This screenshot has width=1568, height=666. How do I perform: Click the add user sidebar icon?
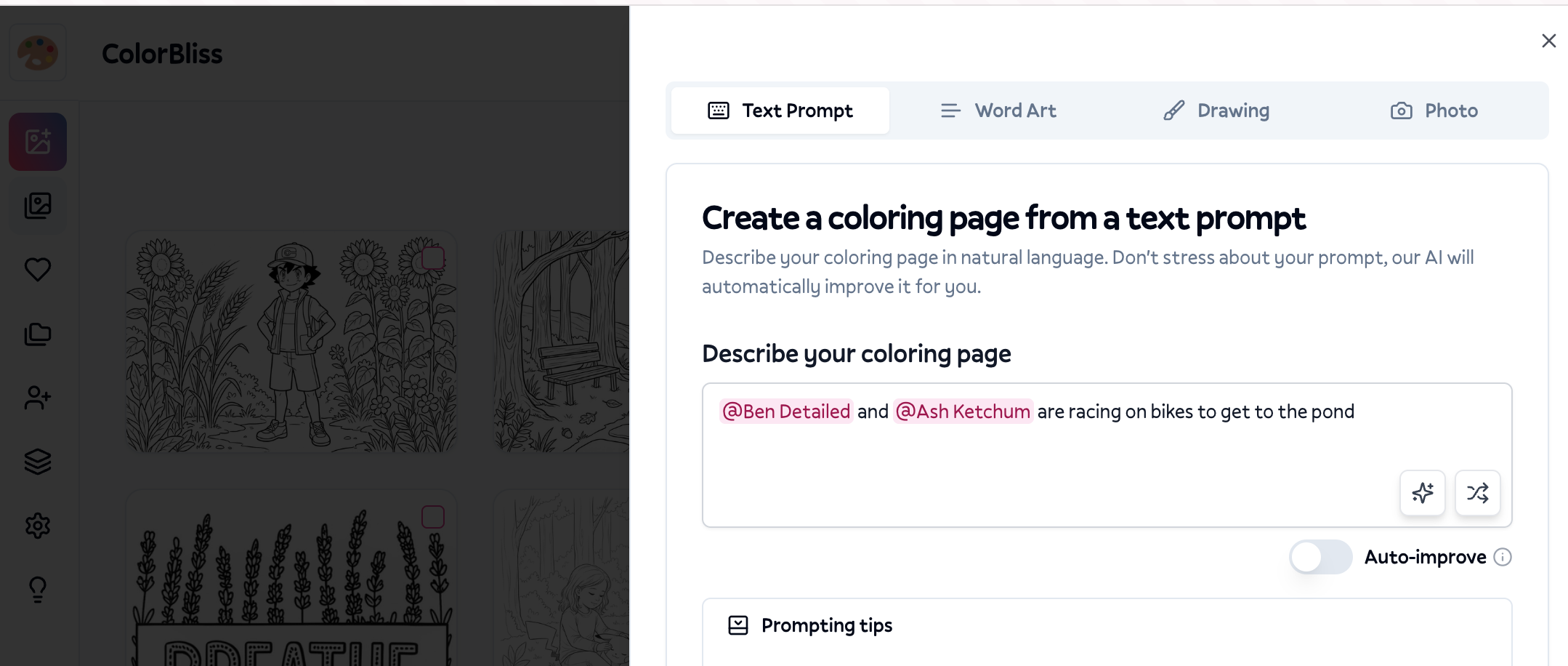[38, 398]
